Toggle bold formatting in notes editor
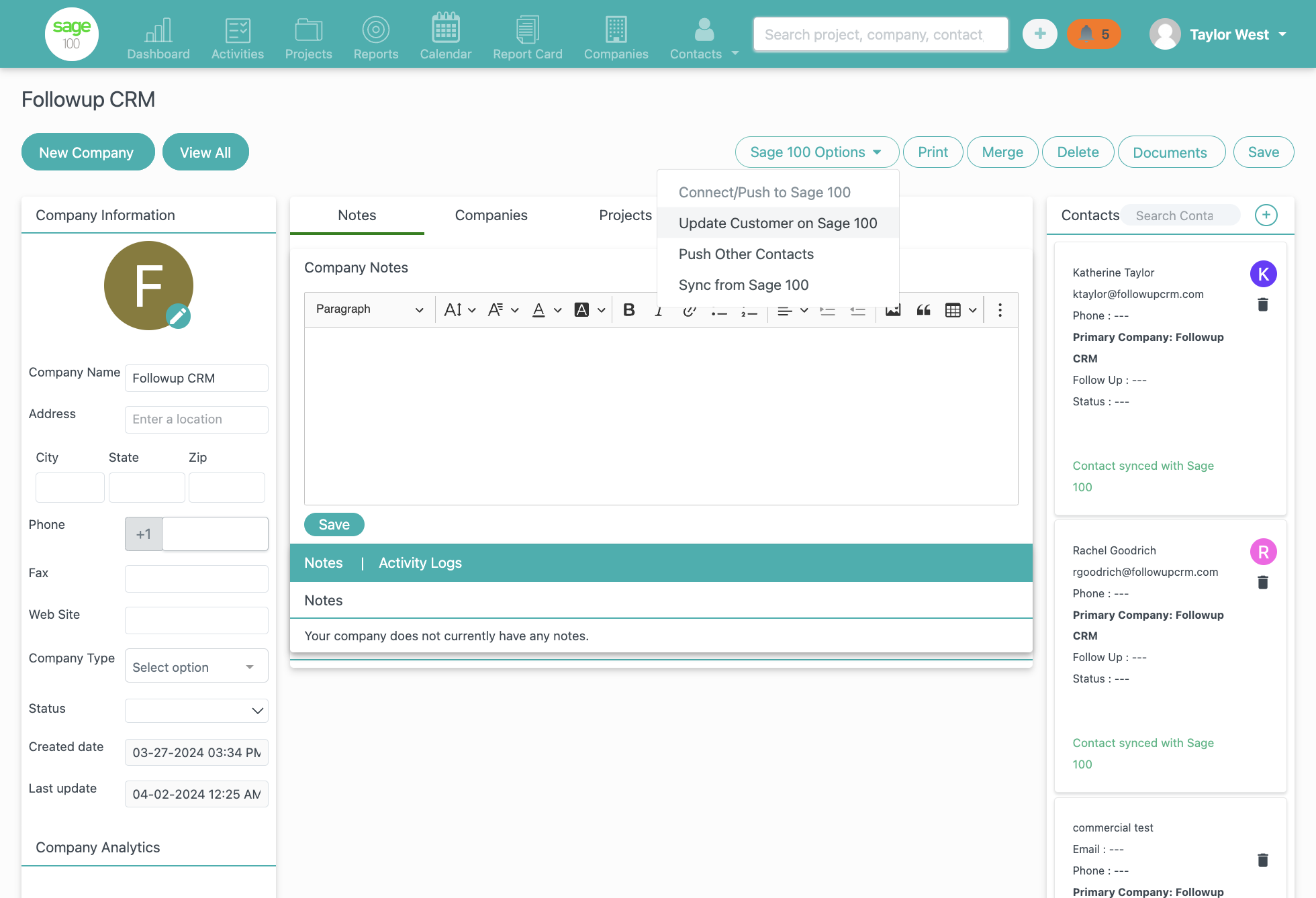Screen dimensions: 1316x898 coord(629,309)
